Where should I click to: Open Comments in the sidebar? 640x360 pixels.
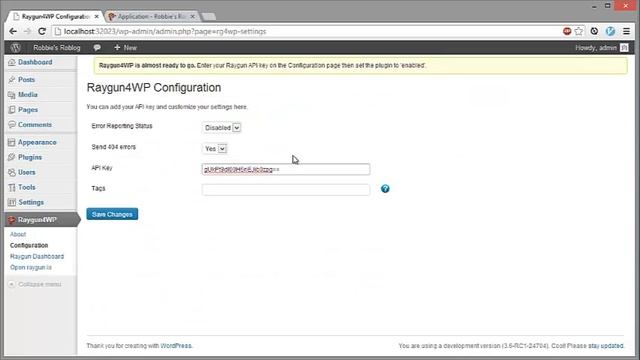pos(35,124)
